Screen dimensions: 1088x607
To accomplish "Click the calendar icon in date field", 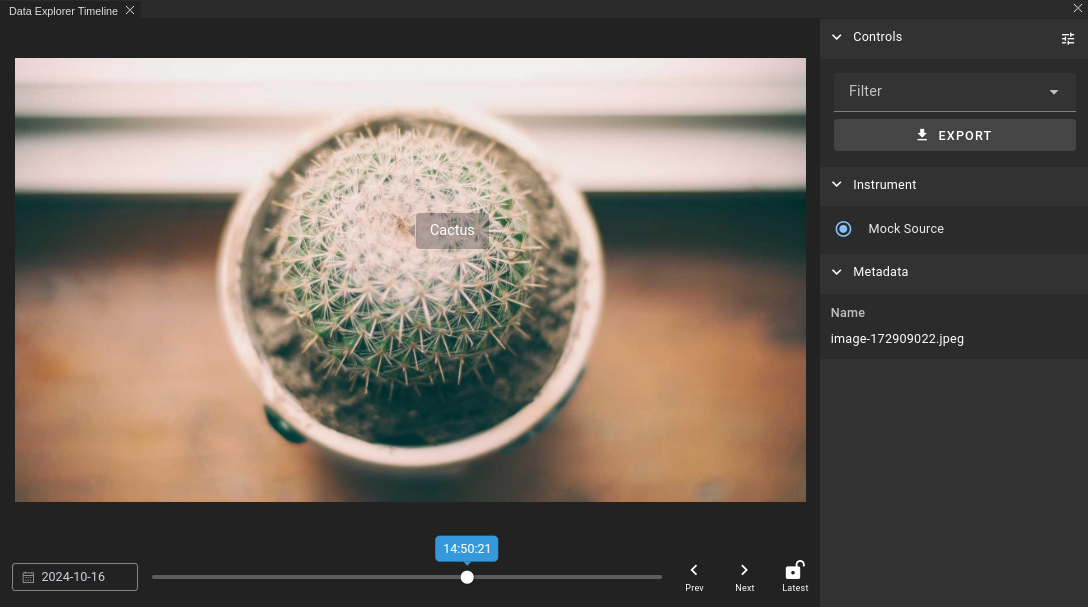I will [28, 577].
